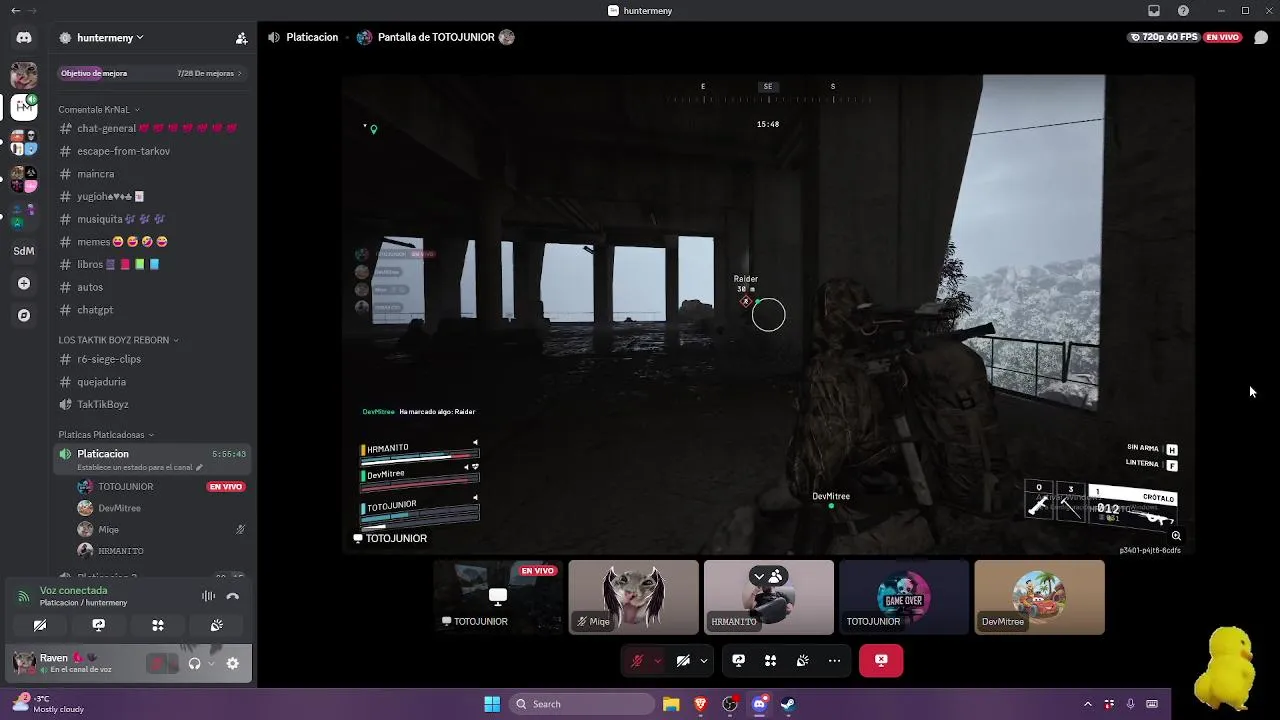This screenshot has height=720, width=1280.
Task: Open Discord direct messages home icon
Action: tap(24, 38)
